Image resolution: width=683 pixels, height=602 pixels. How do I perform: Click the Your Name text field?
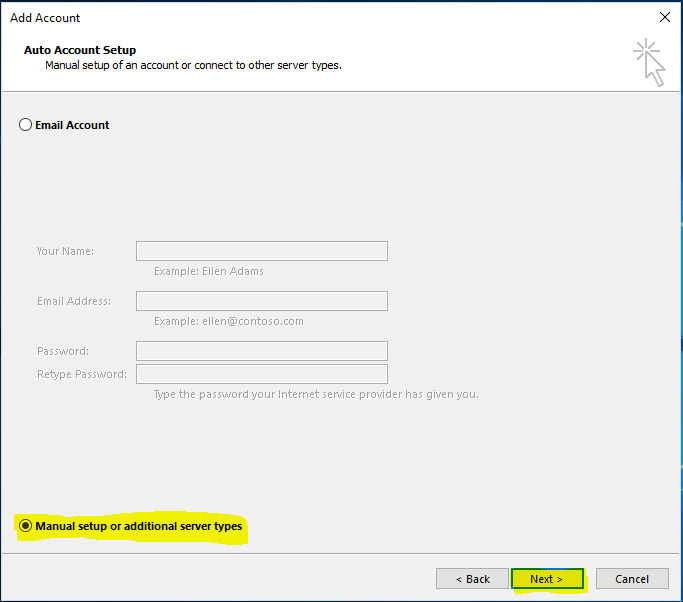(x=261, y=251)
